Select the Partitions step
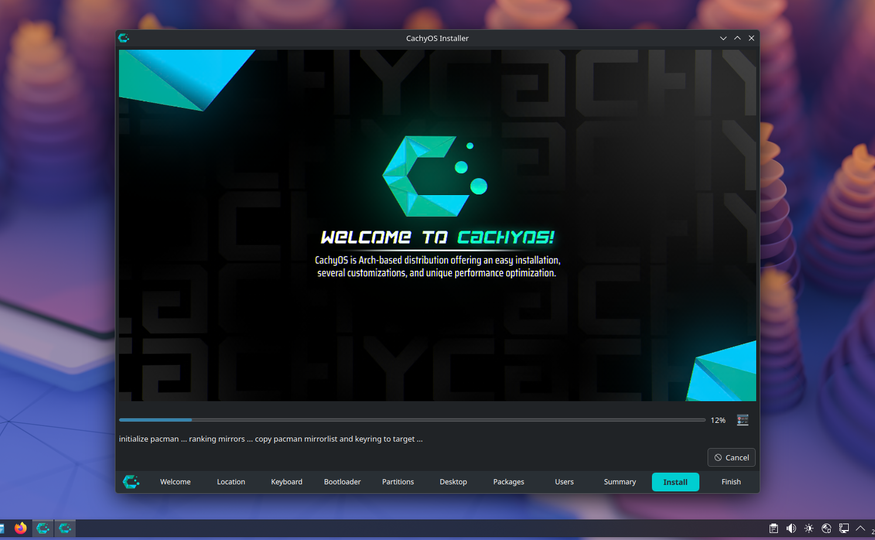The height and width of the screenshot is (540, 875). click(398, 481)
